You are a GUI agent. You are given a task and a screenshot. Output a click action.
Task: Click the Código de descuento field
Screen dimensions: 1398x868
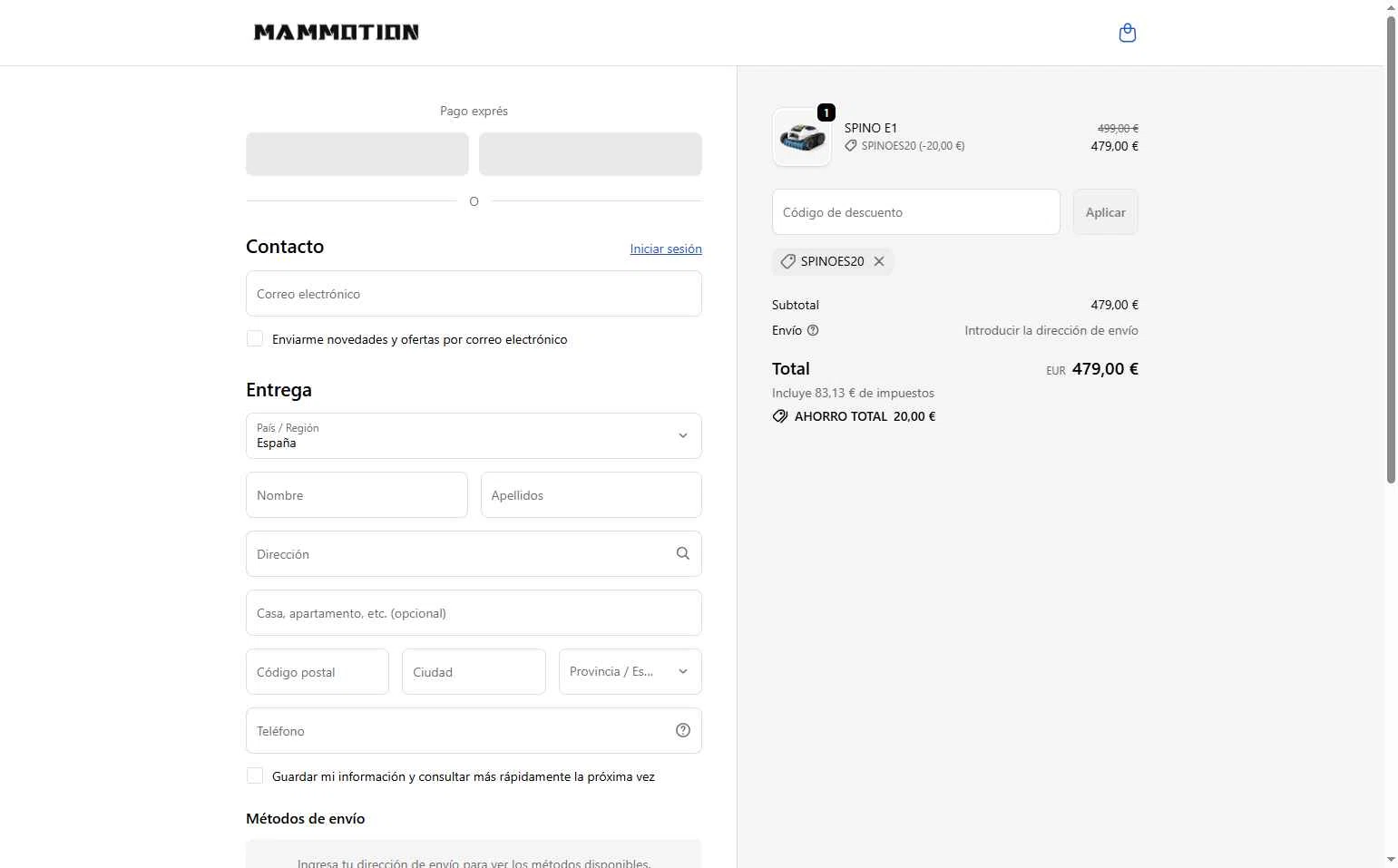[x=915, y=212]
